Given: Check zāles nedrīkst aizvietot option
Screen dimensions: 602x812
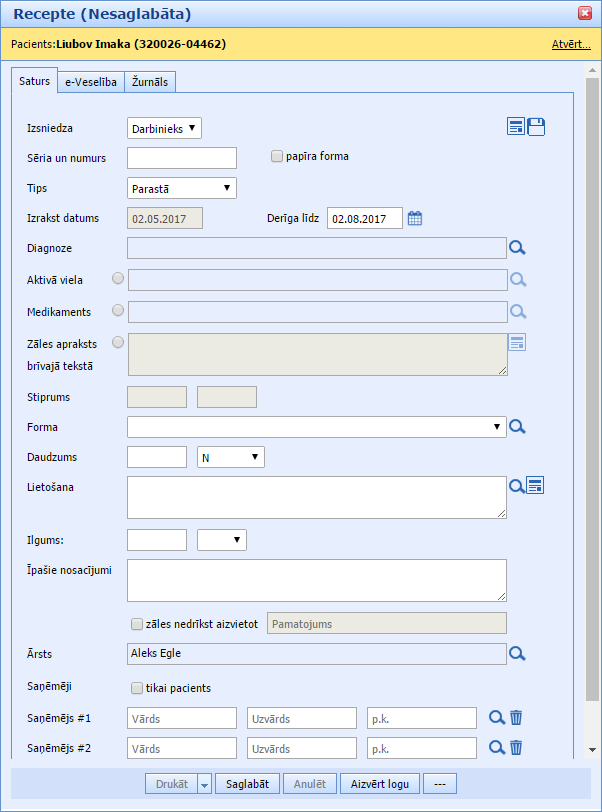Looking at the screenshot, I should tap(137, 624).
